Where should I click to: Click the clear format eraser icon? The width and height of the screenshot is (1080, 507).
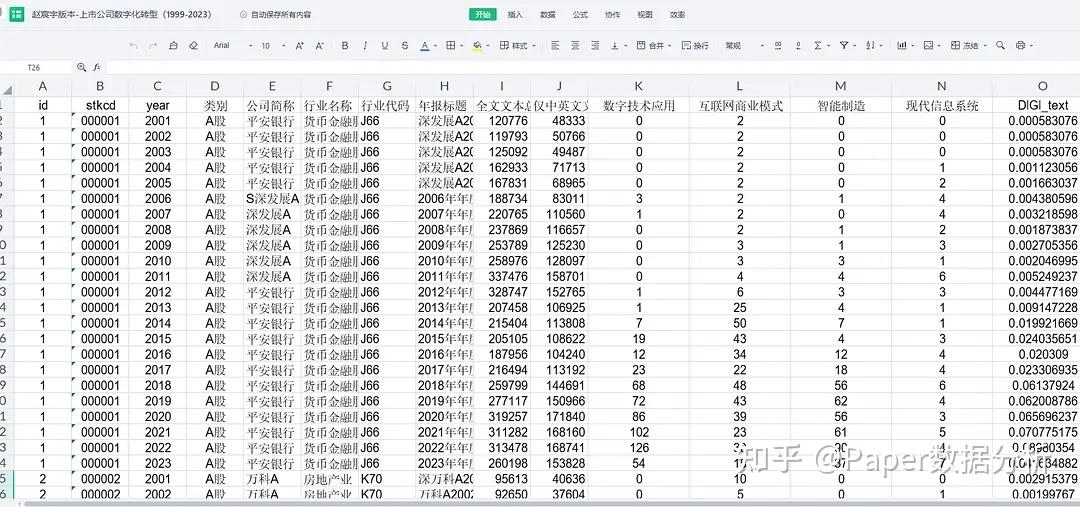194,45
